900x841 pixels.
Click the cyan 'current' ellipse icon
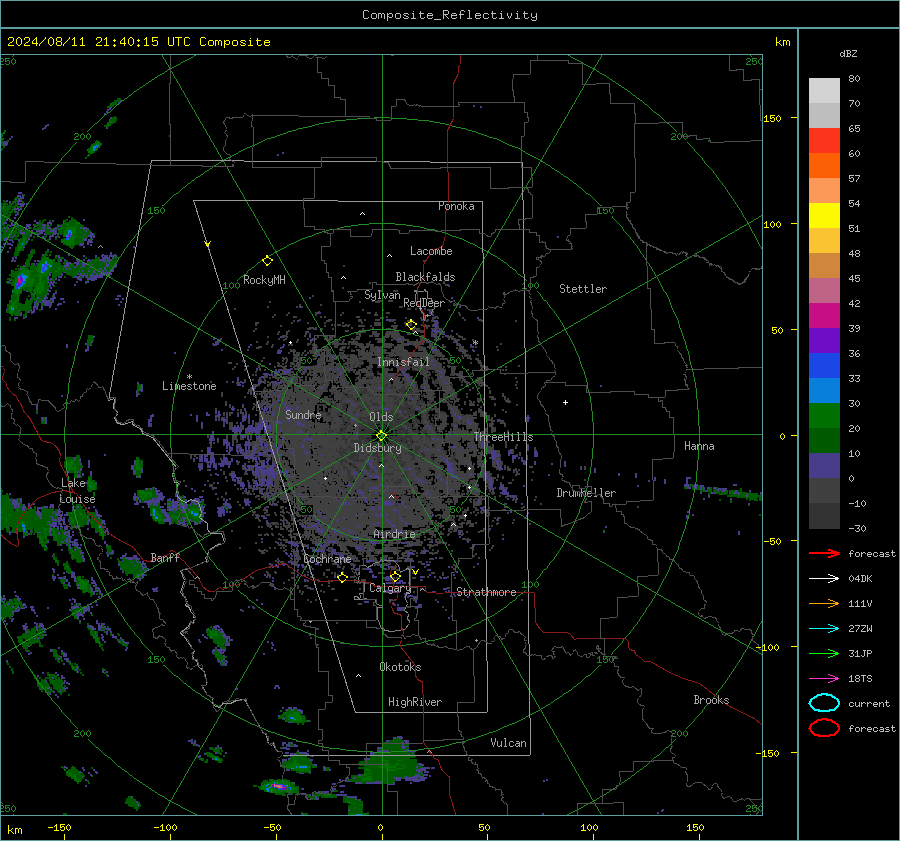[824, 703]
